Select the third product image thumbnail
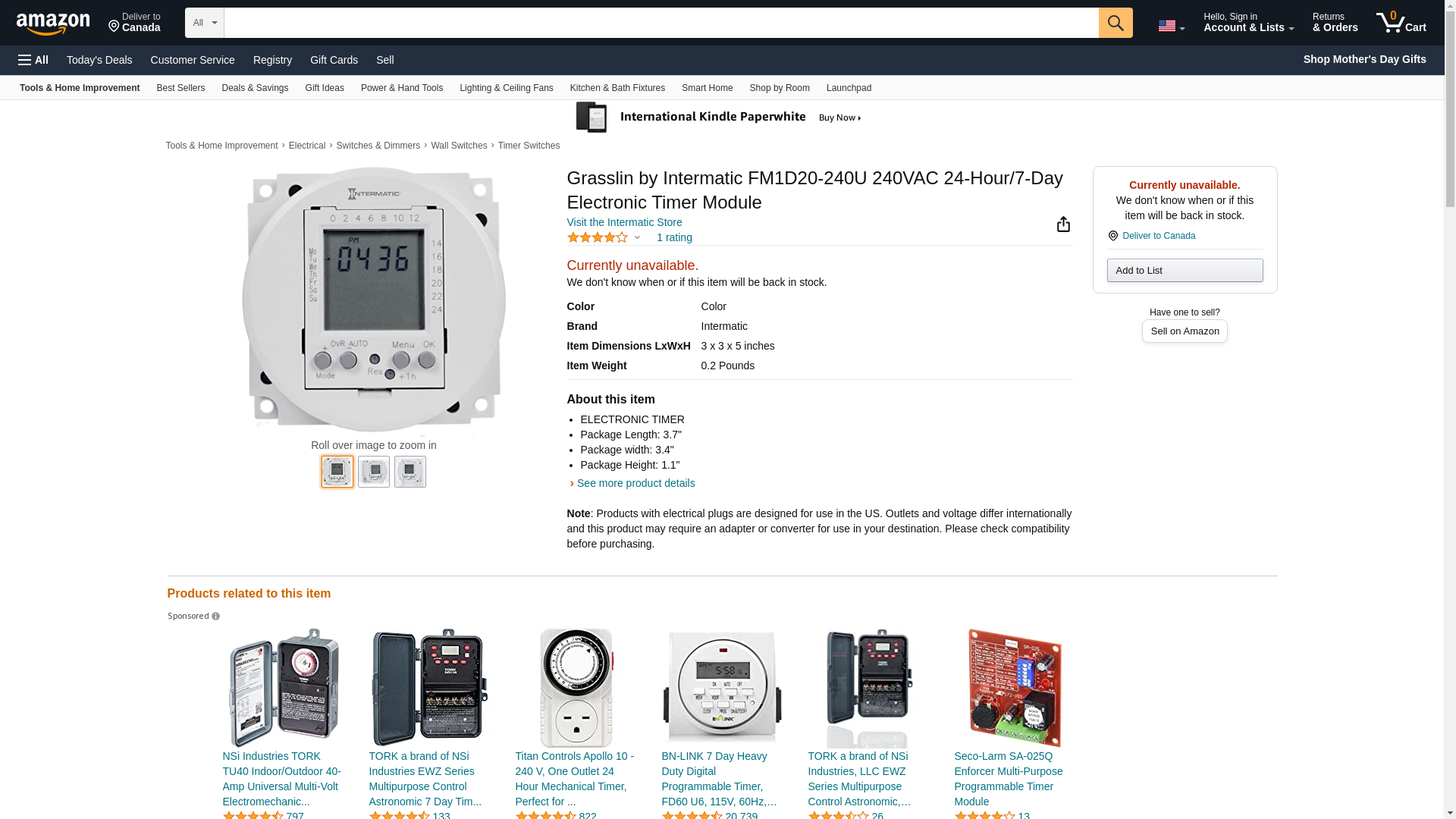This screenshot has height=819, width=1456. [410, 472]
